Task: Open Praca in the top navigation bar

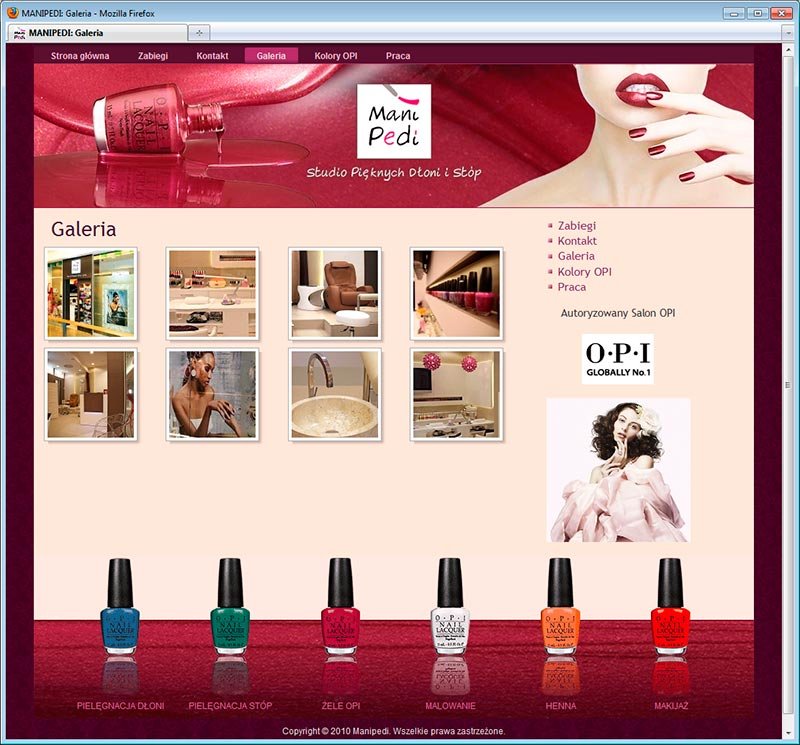Action: [x=398, y=56]
